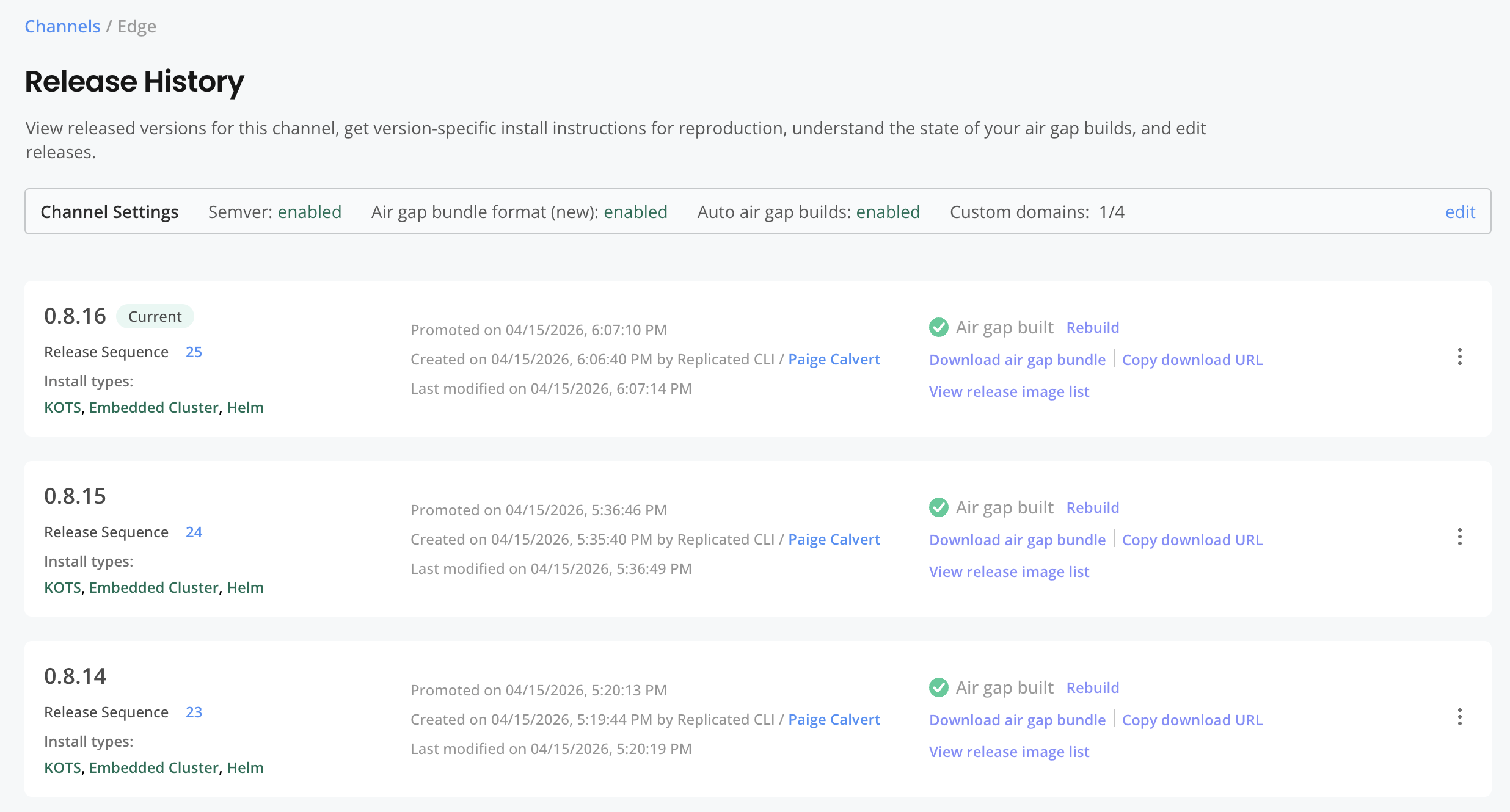Toggle the new air gap bundle format
Screen dimensions: 1510x812
(635, 212)
